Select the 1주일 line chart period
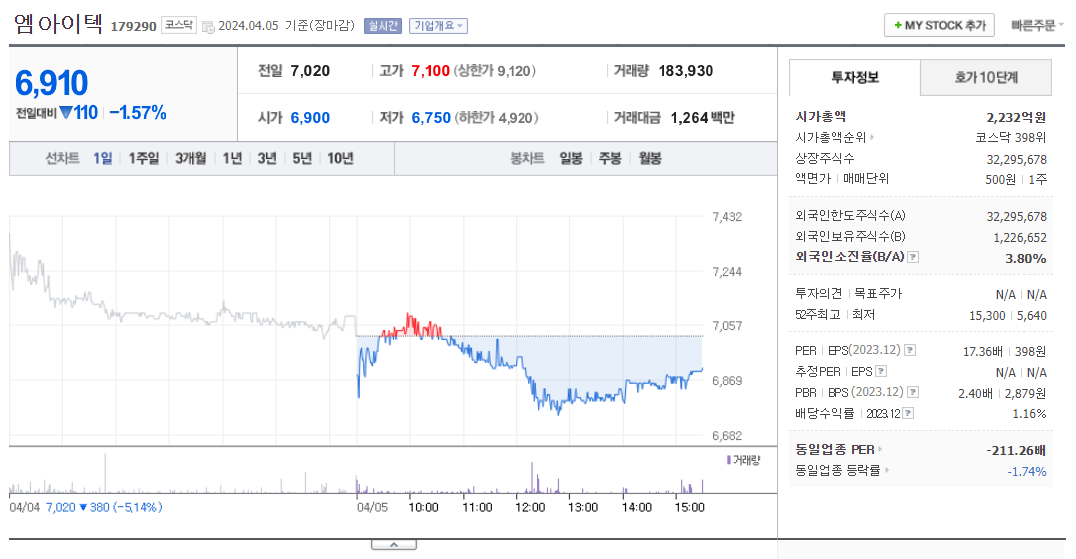Viewport: 1076px width, 559px height. (143, 158)
